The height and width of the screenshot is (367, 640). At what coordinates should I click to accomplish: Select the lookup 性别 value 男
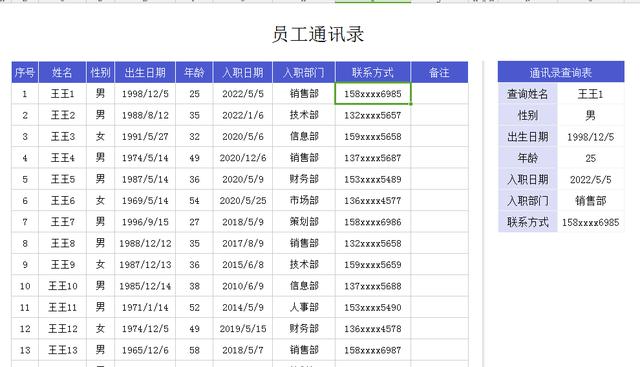[591, 116]
